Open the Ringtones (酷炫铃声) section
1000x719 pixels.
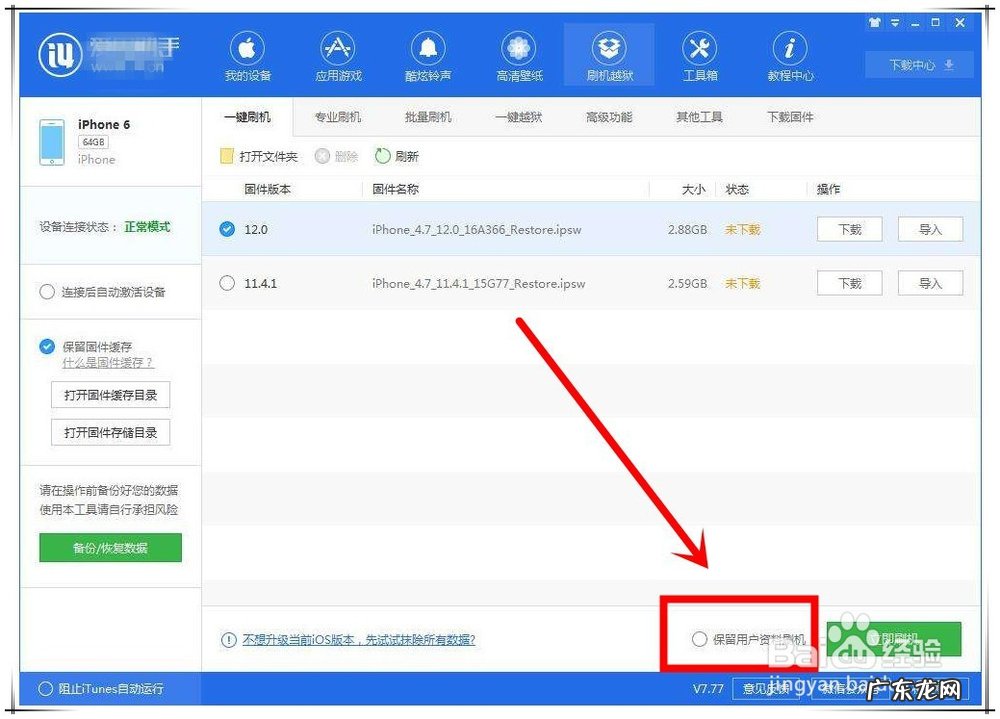[427, 55]
